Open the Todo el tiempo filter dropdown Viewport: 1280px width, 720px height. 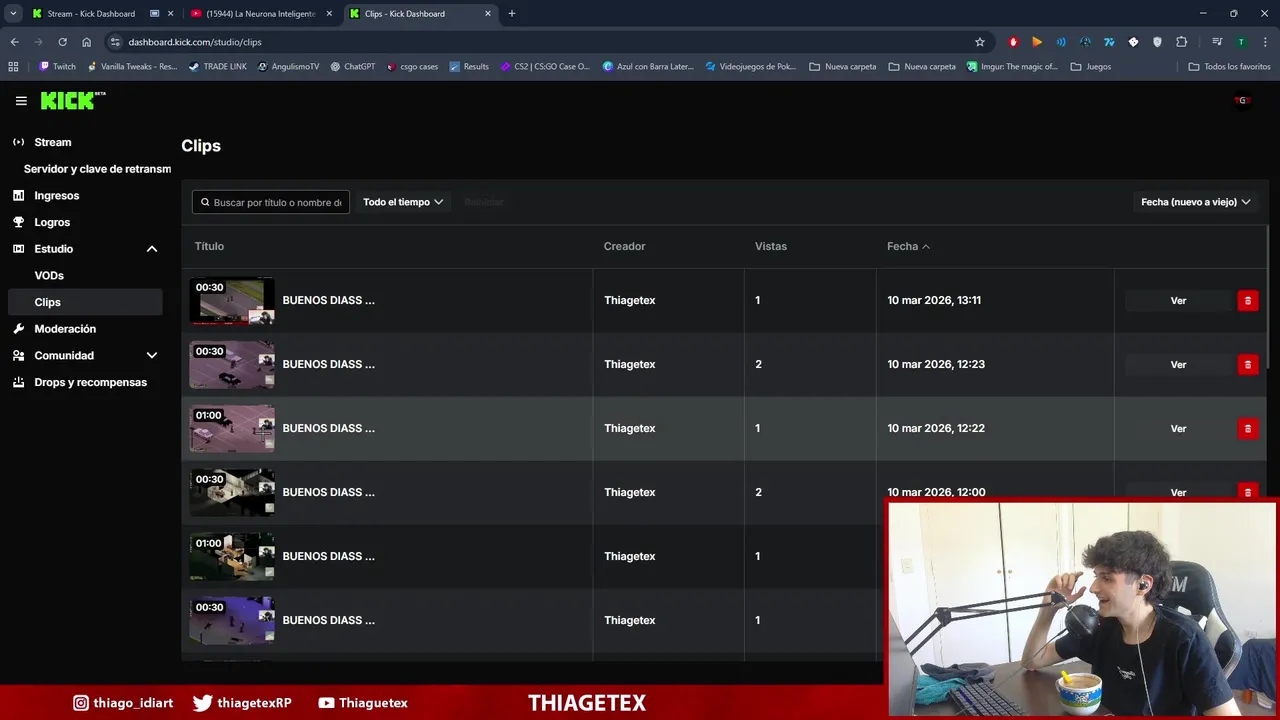(402, 202)
